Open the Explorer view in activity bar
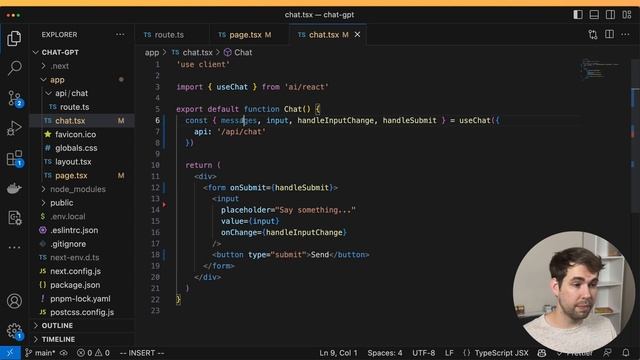This screenshot has height=360, width=640. [x=14, y=38]
